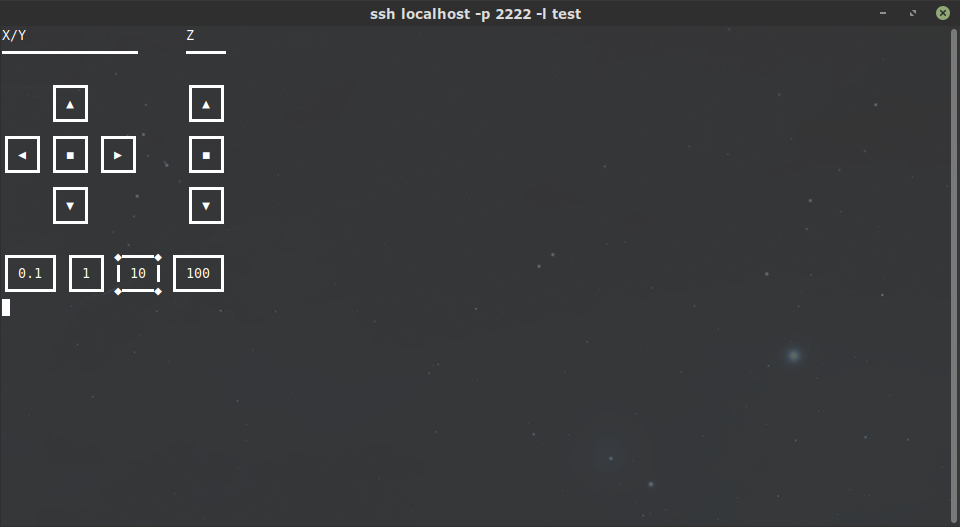960x527 pixels.
Task: Select the 1 step size
Action: coord(86,274)
